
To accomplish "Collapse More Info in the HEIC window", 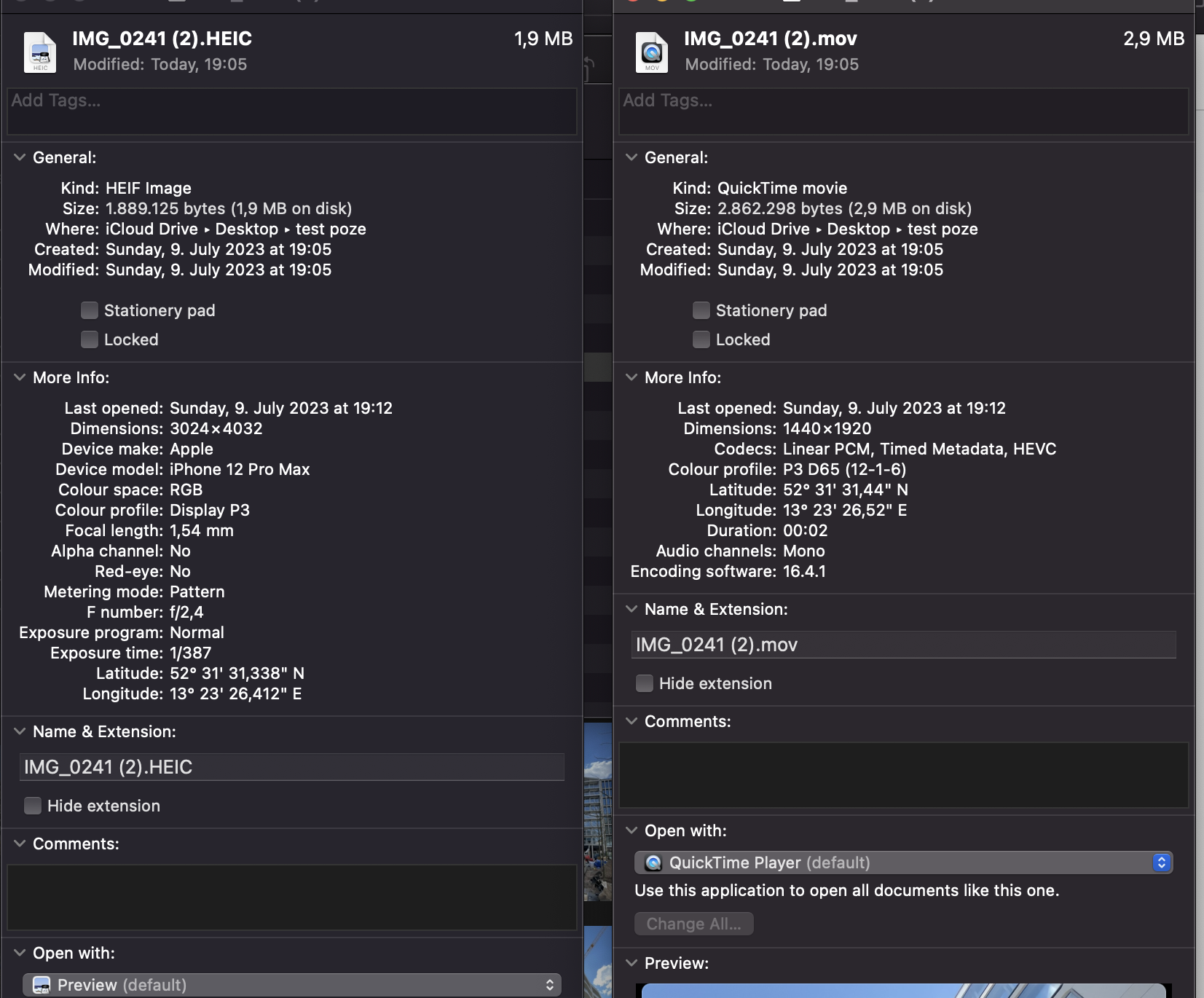I will (20, 377).
